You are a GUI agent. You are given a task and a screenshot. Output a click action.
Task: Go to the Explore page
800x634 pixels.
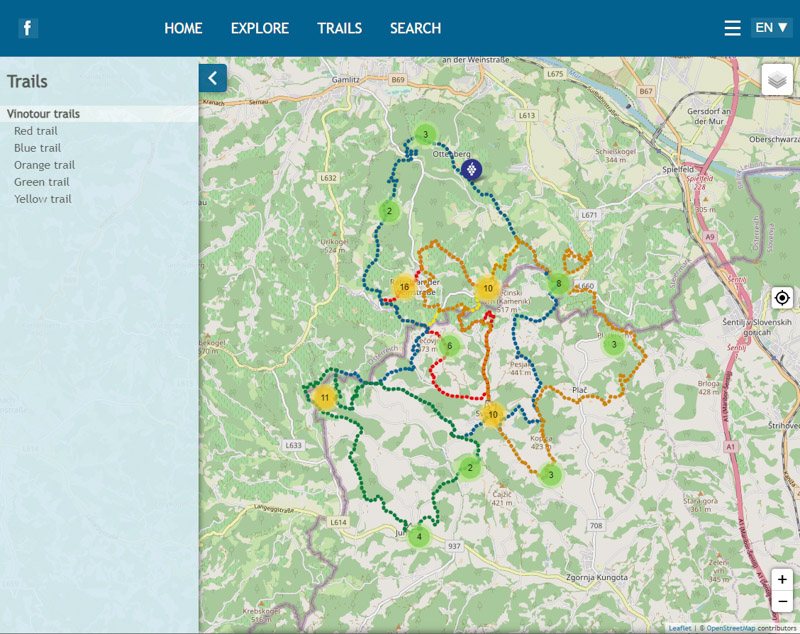[260, 28]
